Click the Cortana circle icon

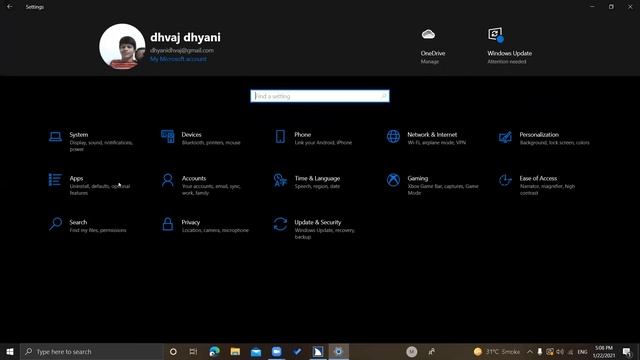(x=173, y=351)
